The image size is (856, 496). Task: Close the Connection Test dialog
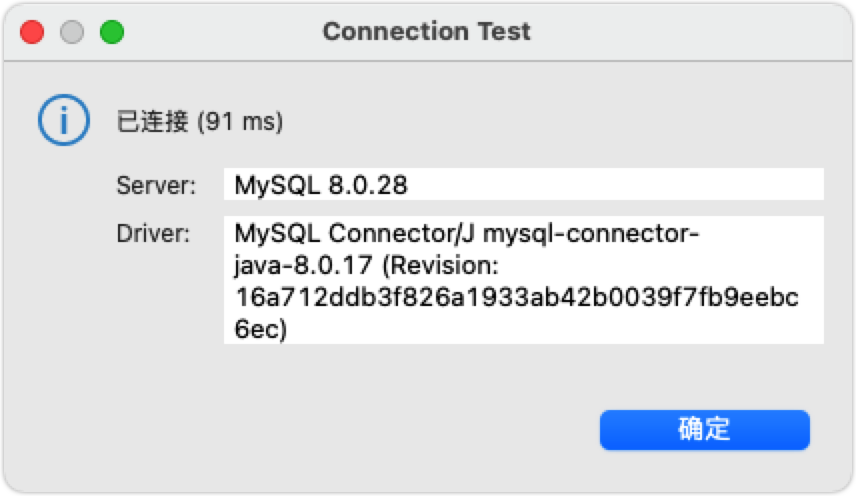33,32
